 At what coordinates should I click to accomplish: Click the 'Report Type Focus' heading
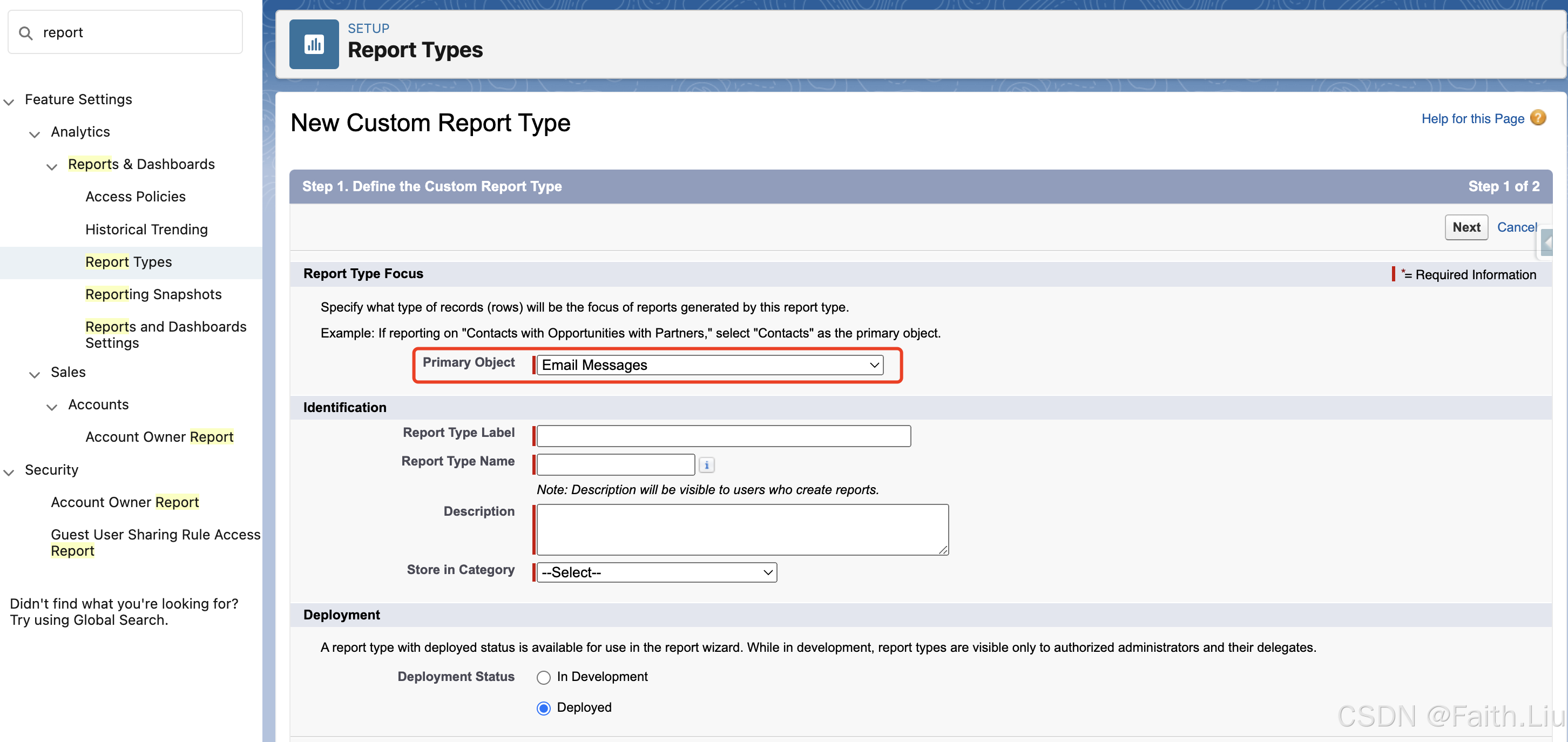[363, 274]
